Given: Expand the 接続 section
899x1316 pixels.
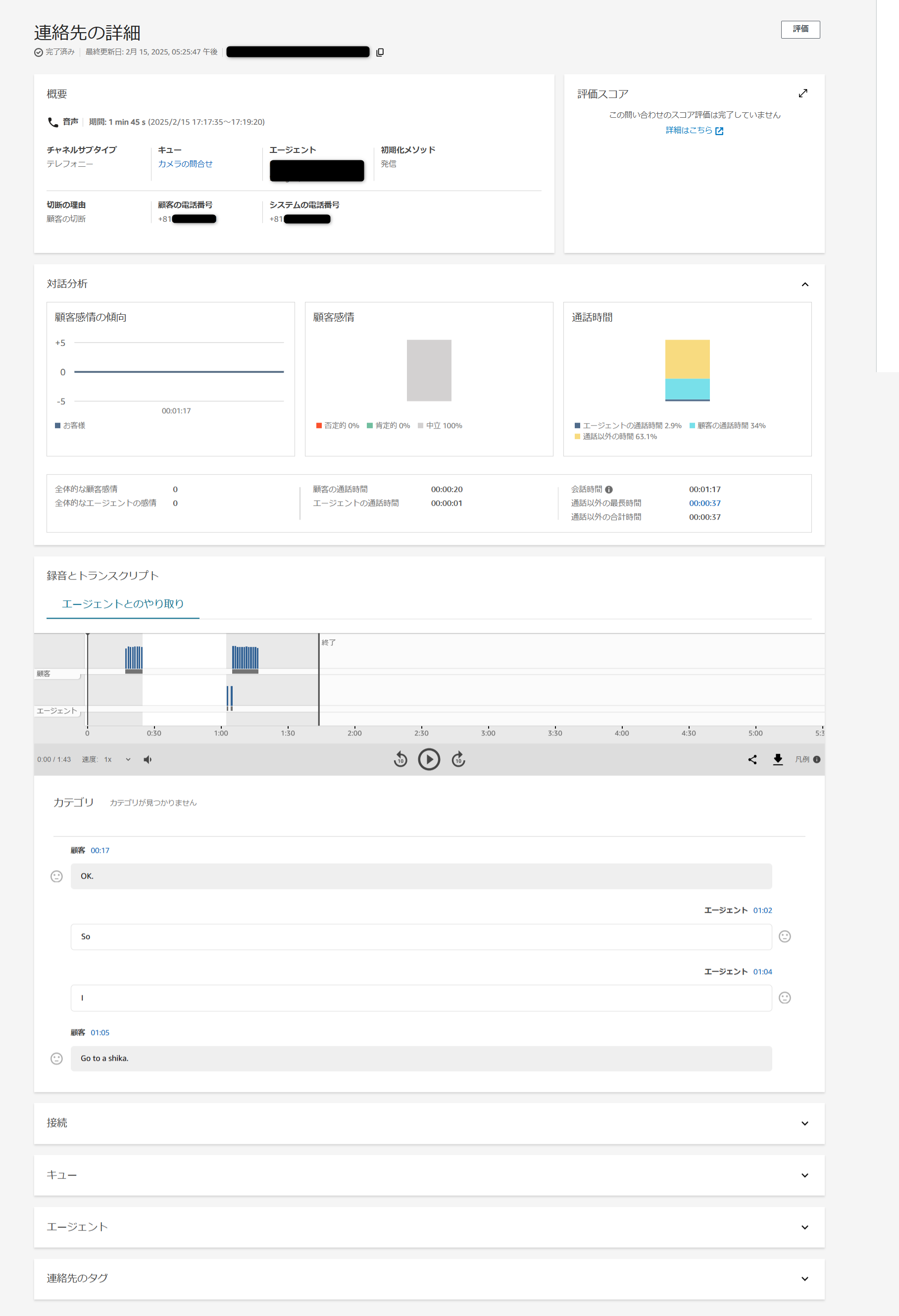Looking at the screenshot, I should 804,1123.
